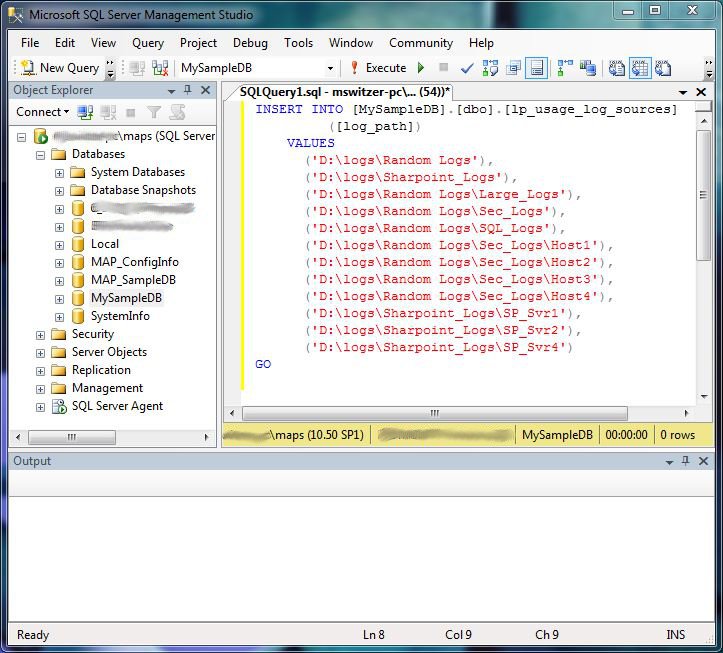
Task: Click the Local database cylinder icon
Action: click(78, 244)
